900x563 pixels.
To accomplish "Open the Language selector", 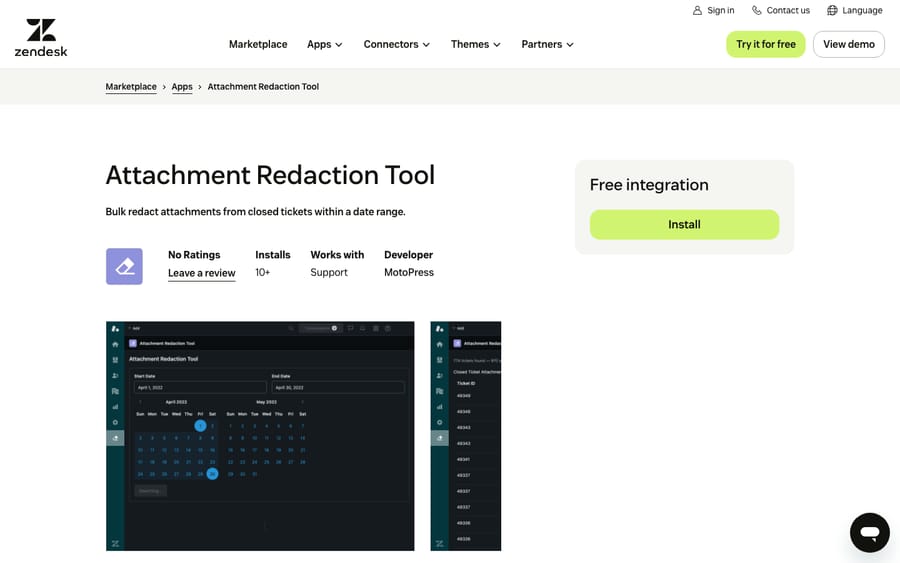I will (855, 10).
